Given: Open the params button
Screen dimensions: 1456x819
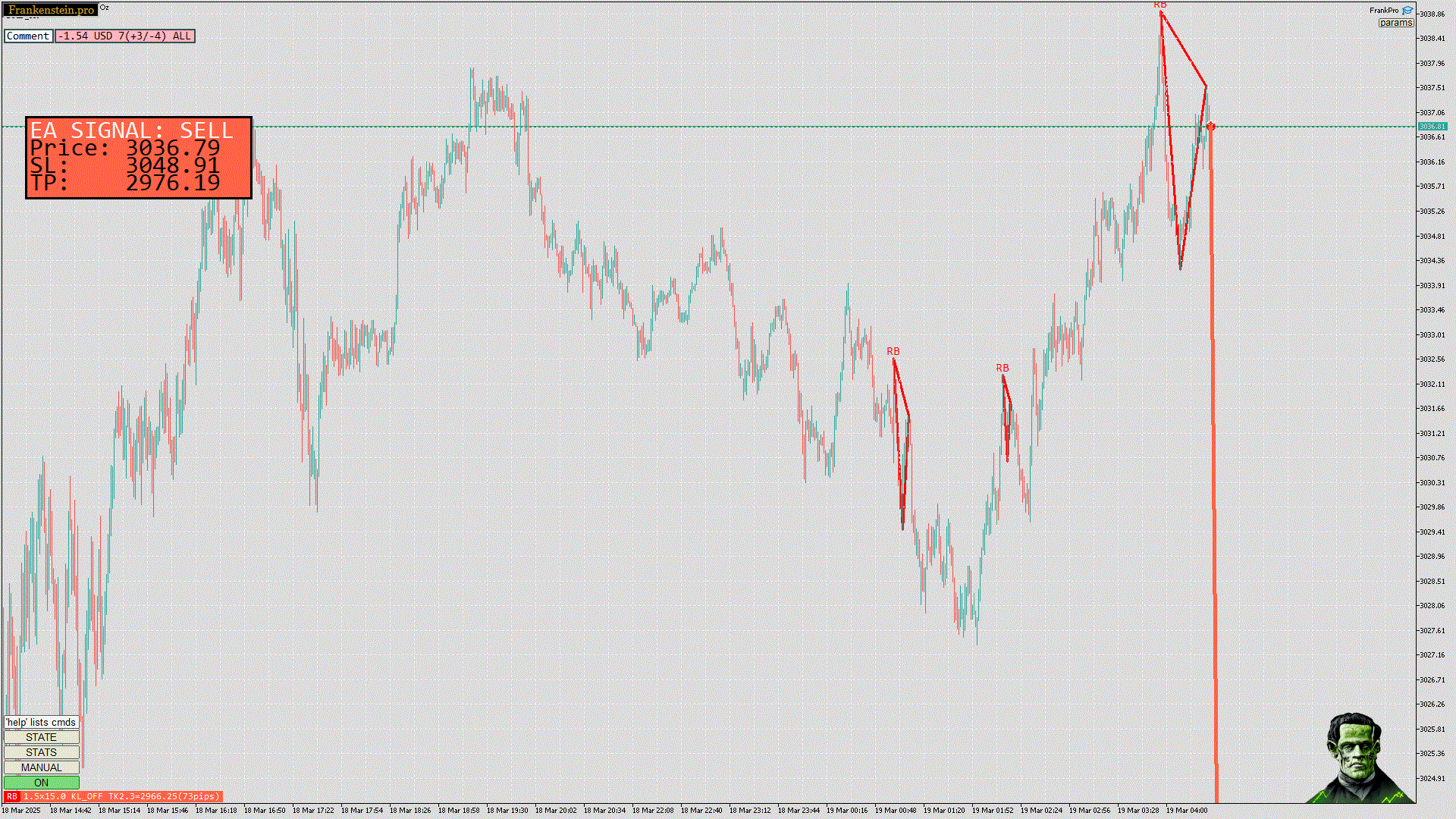Looking at the screenshot, I should 1395,23.
